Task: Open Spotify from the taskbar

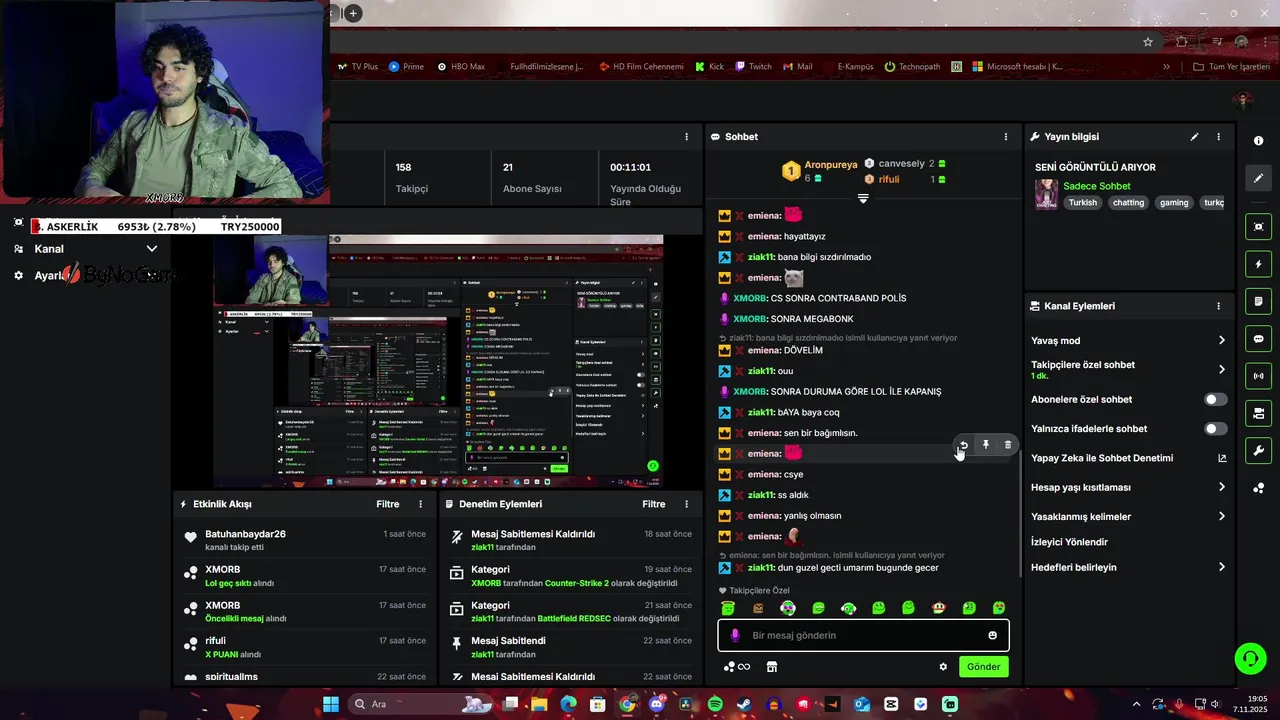Action: coord(715,704)
